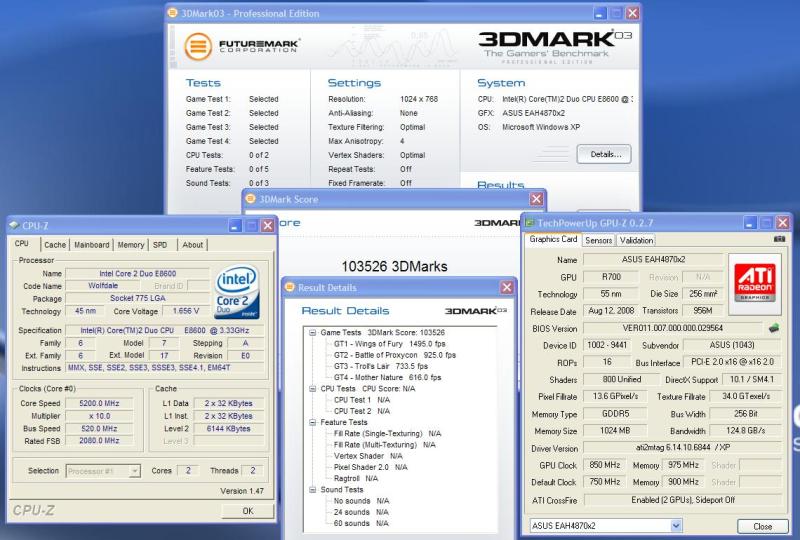Open the ASUS EAH4870x2 GPU selection dropdown

pos(676,525)
